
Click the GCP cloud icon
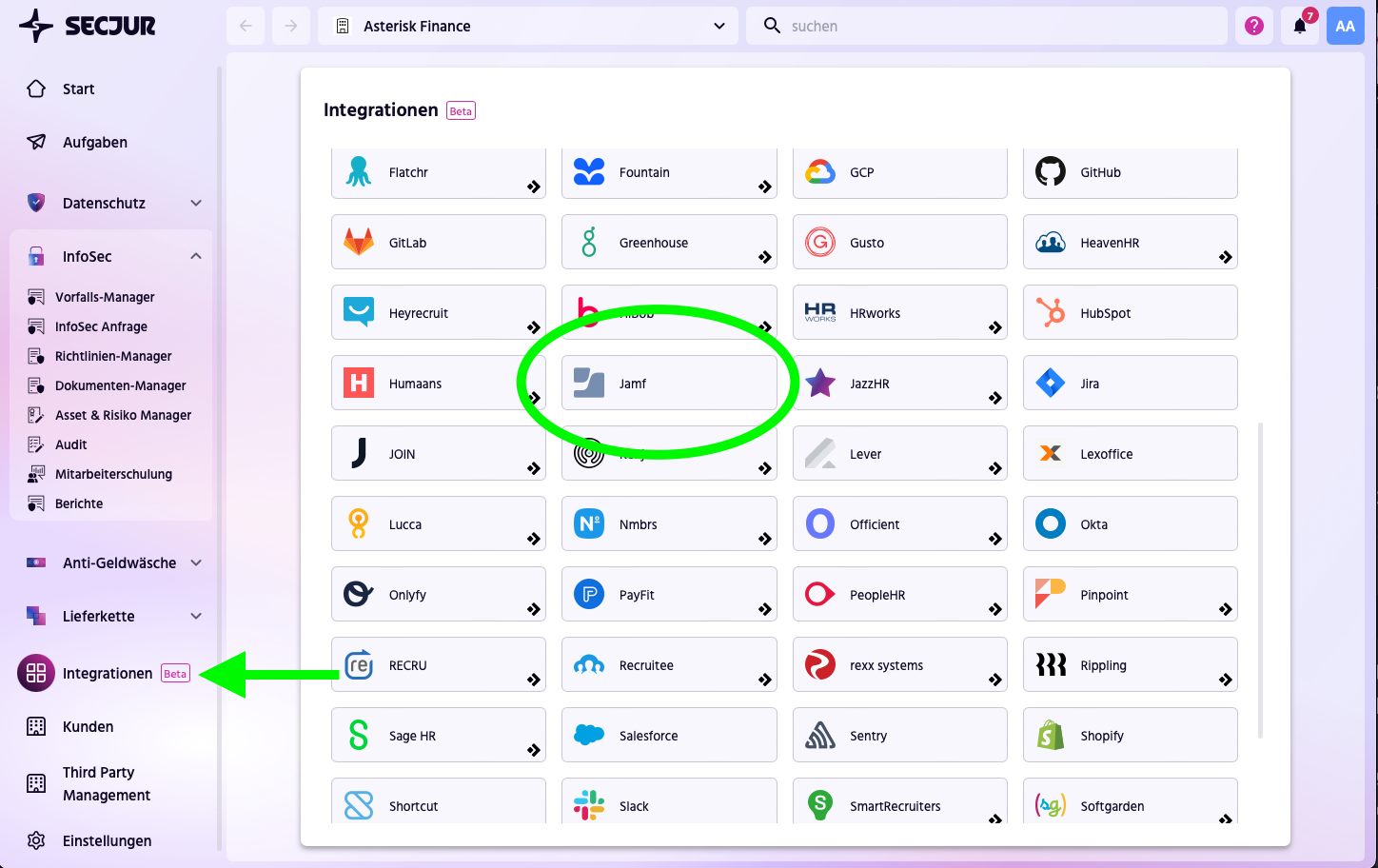click(x=820, y=172)
